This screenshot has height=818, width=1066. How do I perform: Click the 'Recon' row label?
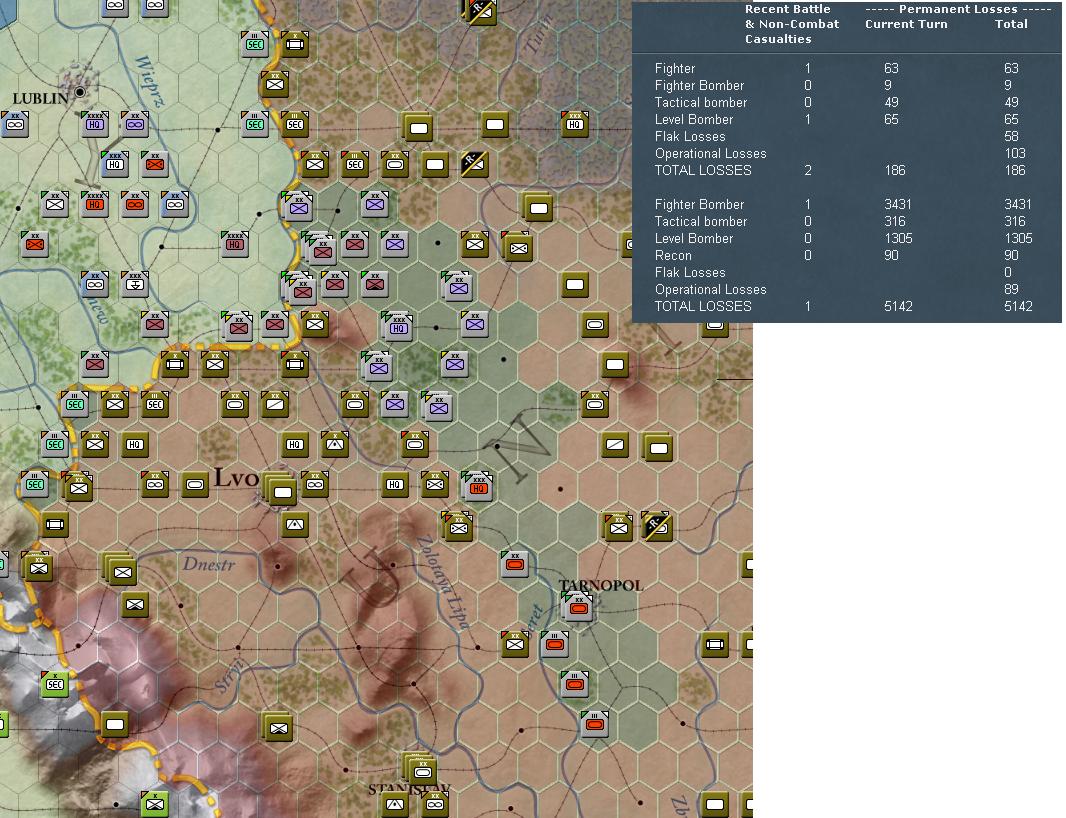tap(673, 255)
